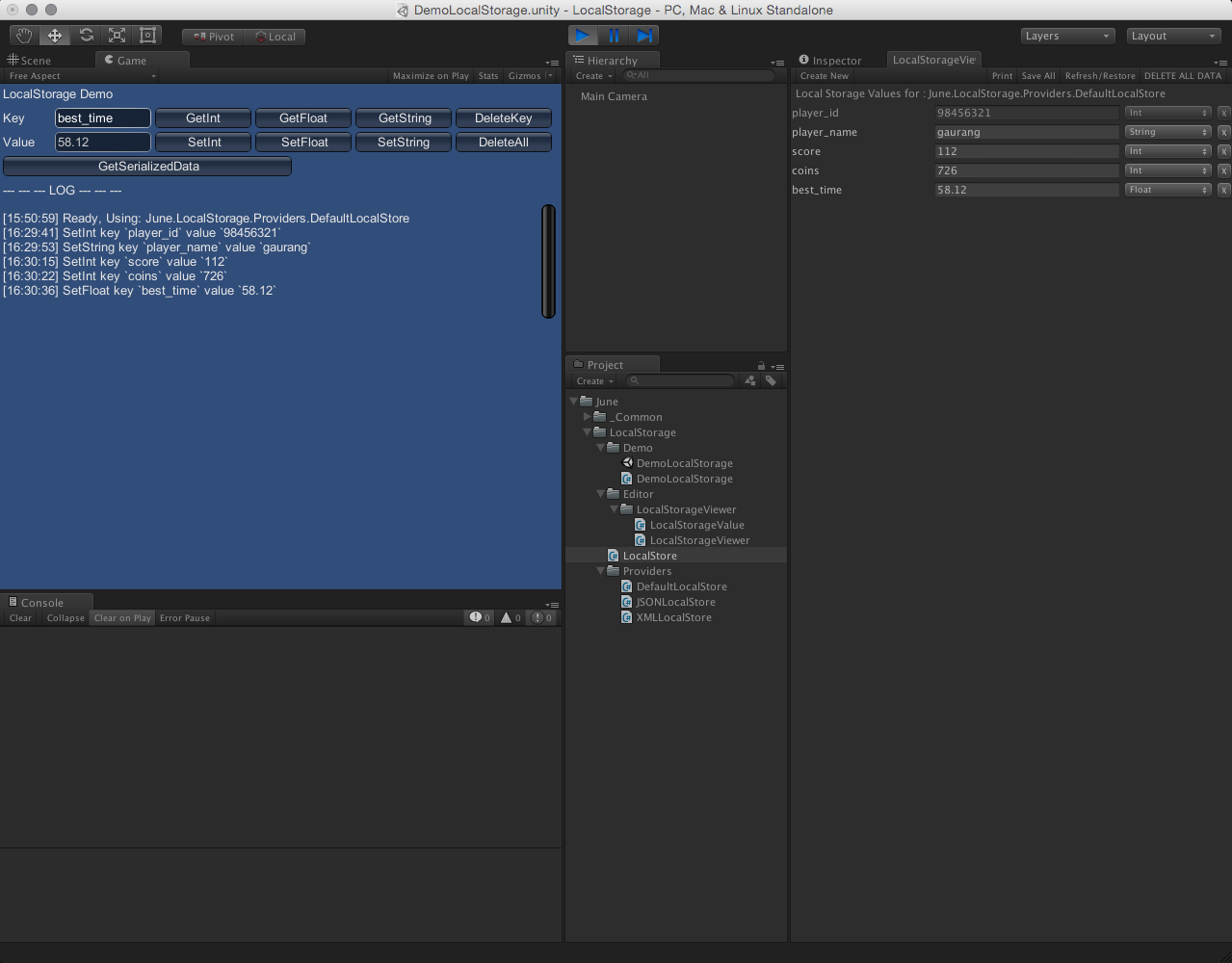Select Main Camera in Hierarchy
The height and width of the screenshot is (963, 1232).
614,96
